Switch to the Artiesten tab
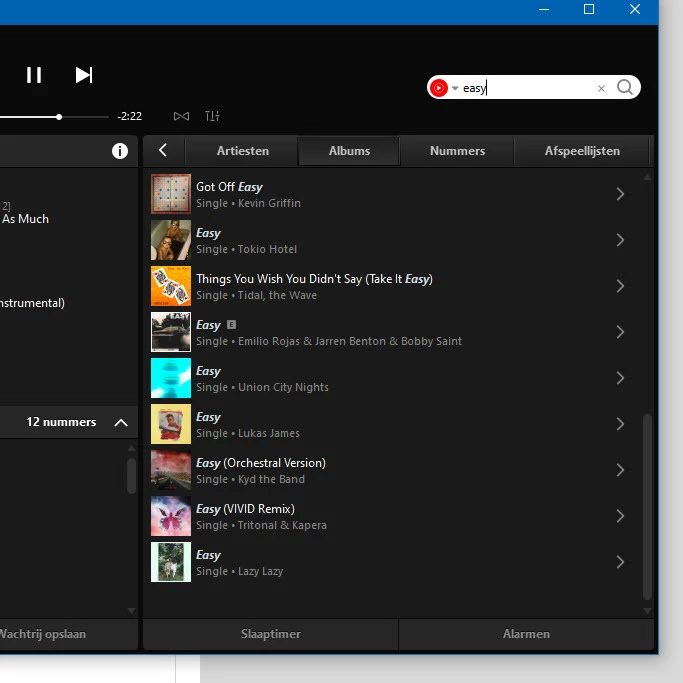The height and width of the screenshot is (683, 683). 243,151
